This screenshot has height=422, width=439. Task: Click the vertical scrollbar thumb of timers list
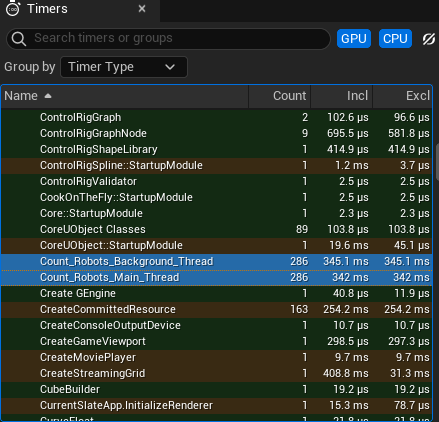(437, 162)
